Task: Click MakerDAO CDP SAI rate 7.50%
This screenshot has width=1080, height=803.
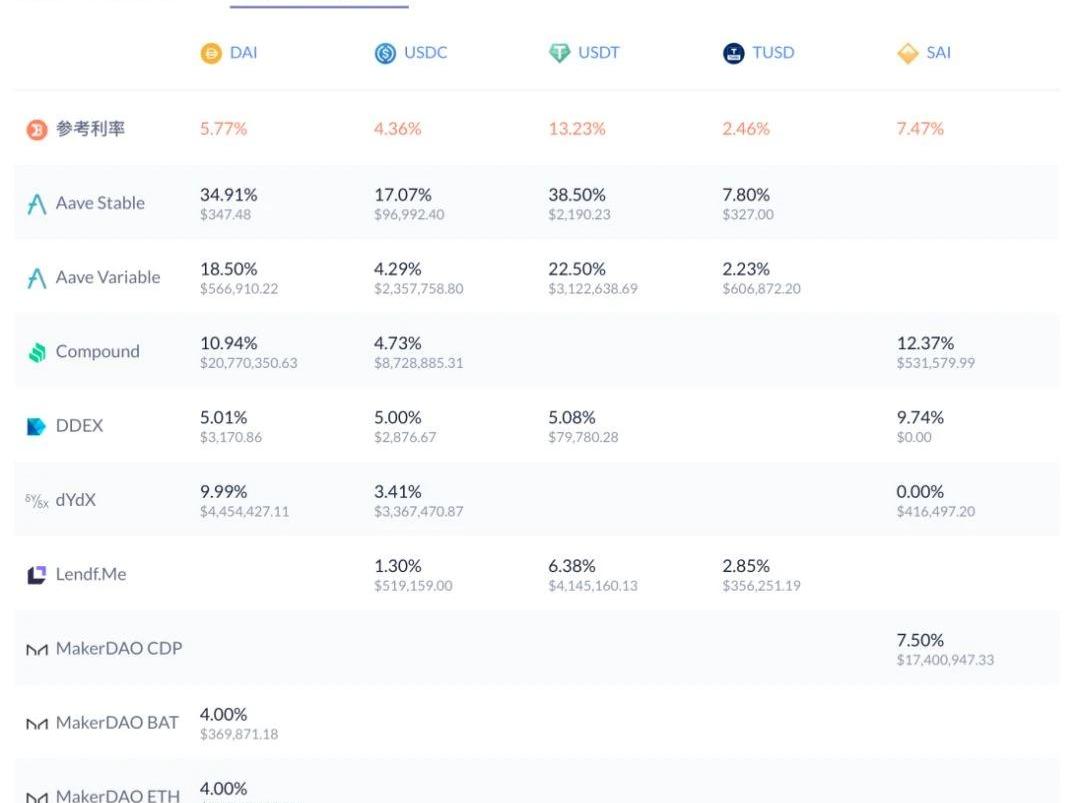Action: tap(919, 640)
